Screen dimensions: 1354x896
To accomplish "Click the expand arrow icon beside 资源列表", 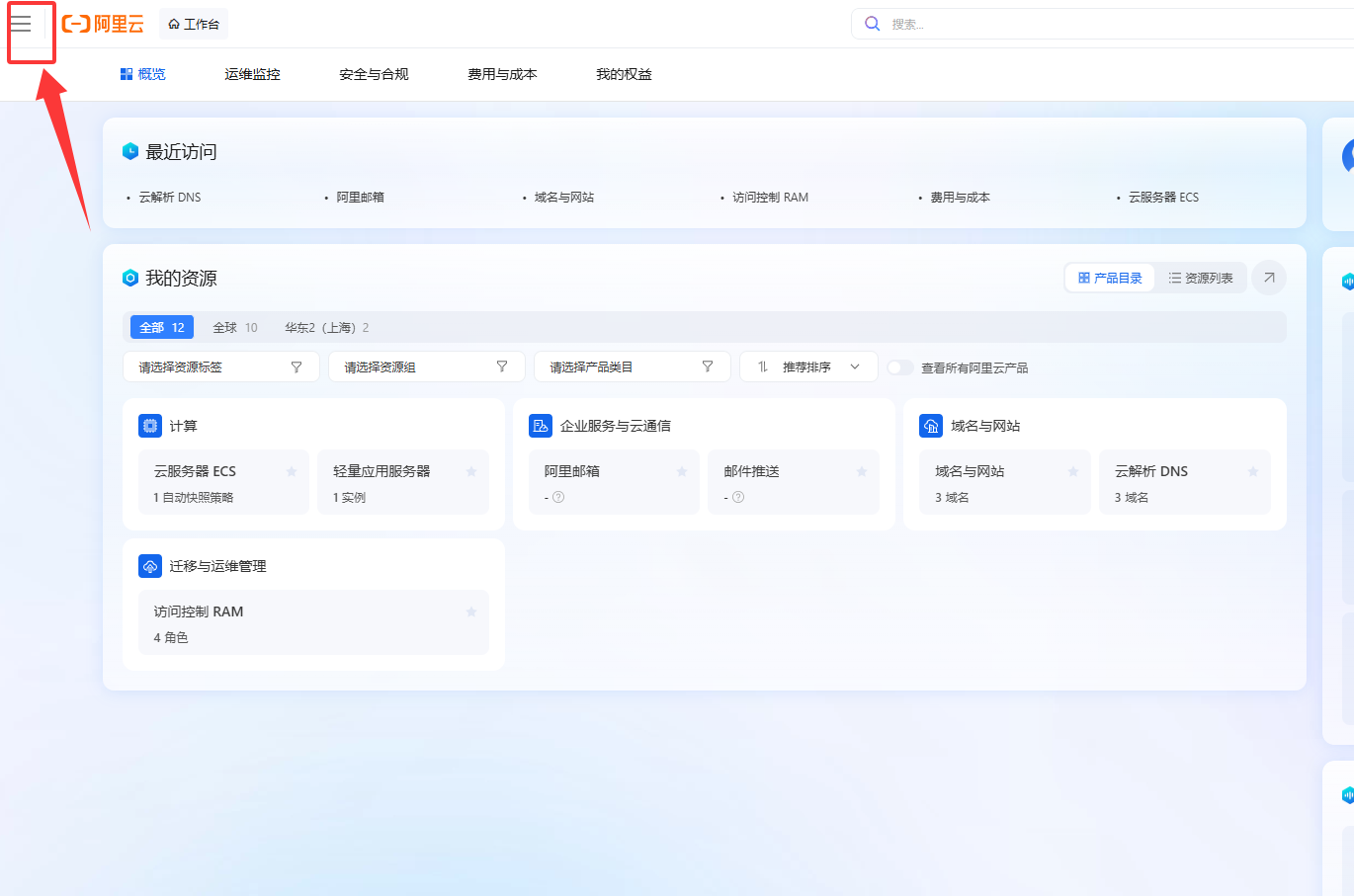I will click(1269, 278).
